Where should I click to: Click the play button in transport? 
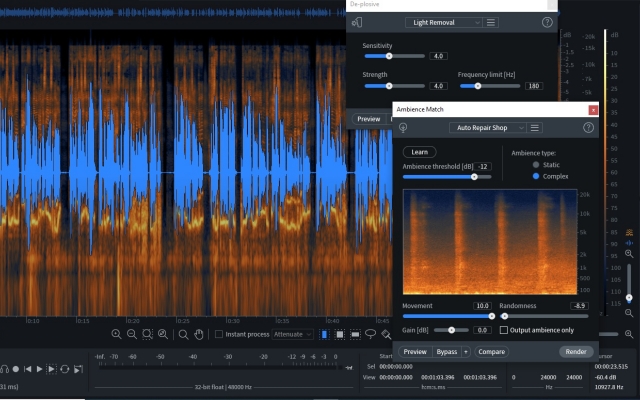tap(40, 369)
